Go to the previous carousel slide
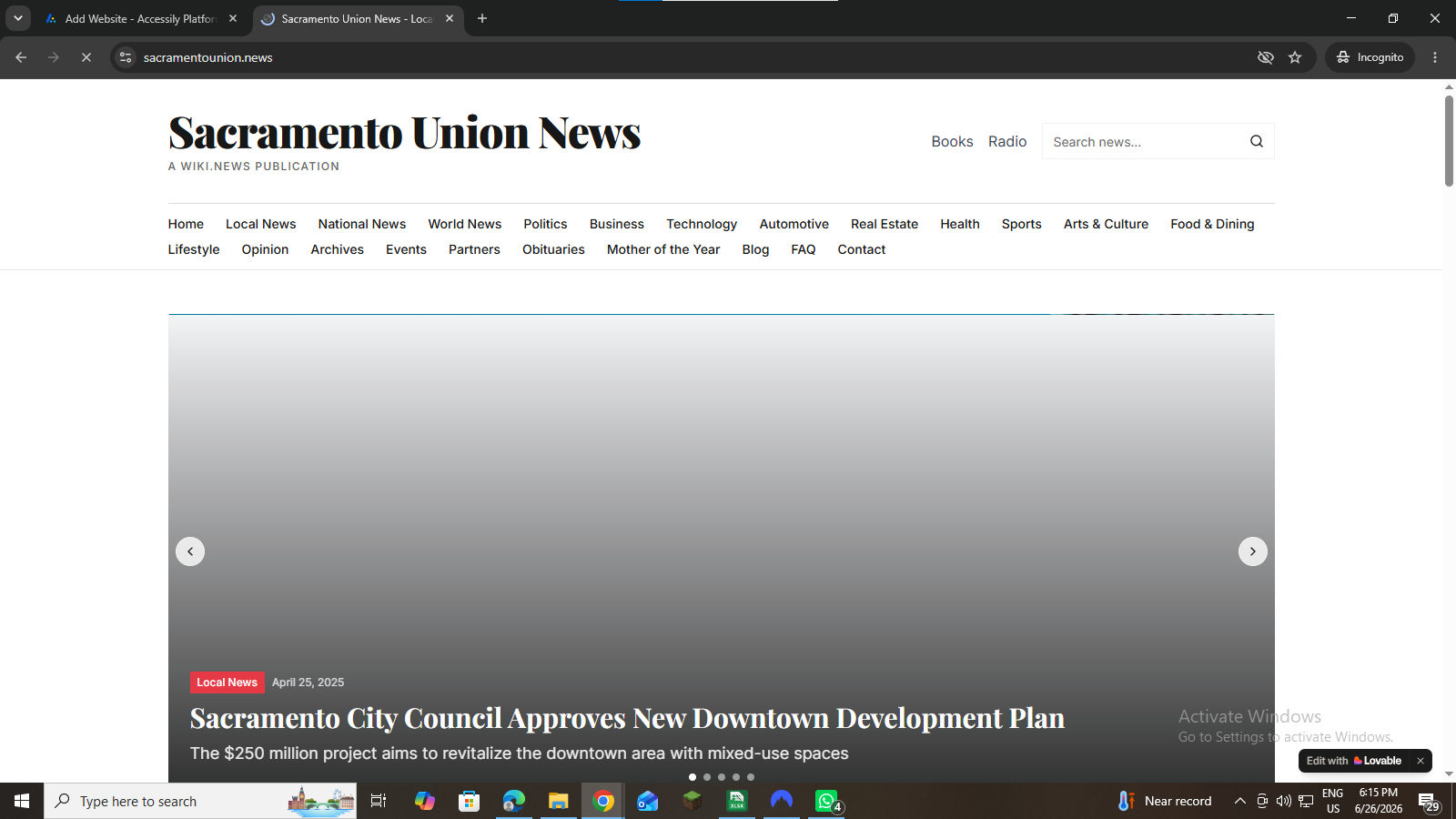Screen dimensions: 1456x819 click(x=190, y=551)
